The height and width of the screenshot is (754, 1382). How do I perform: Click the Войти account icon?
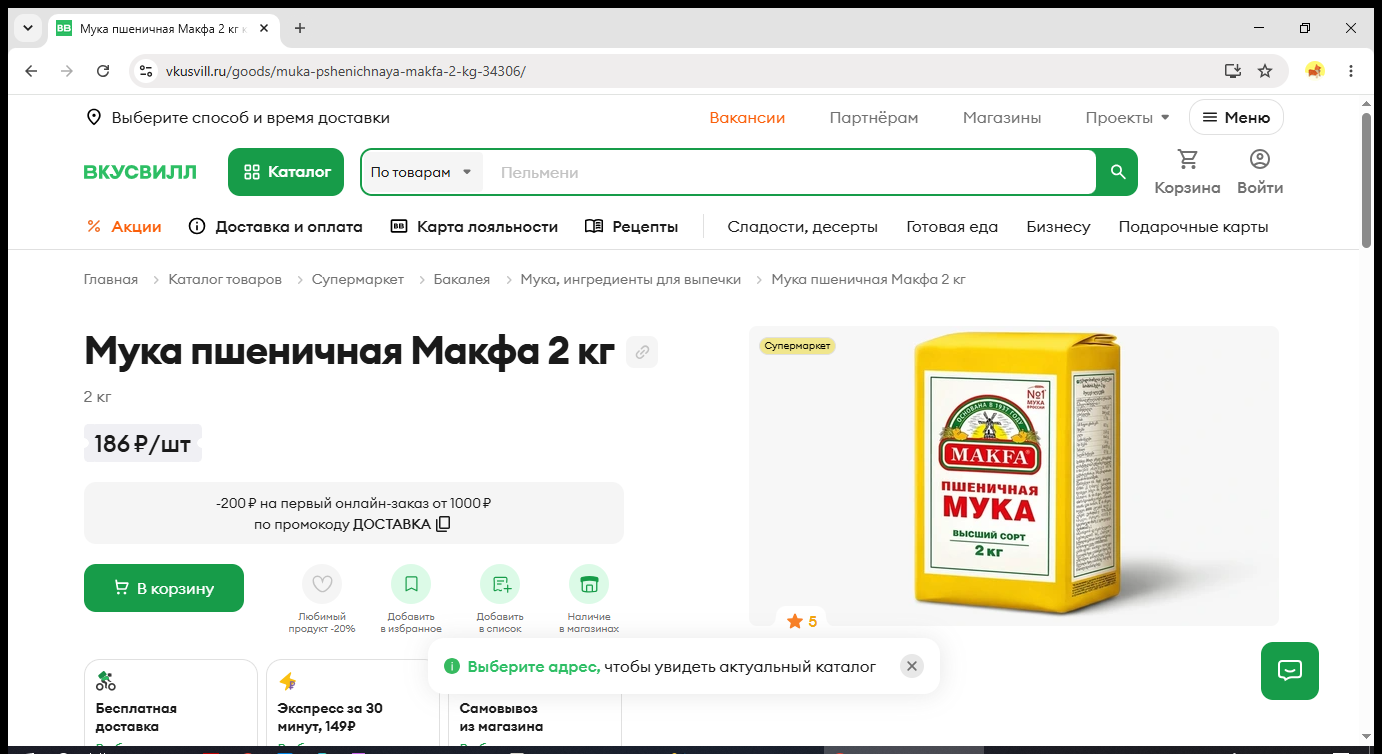click(x=1260, y=172)
